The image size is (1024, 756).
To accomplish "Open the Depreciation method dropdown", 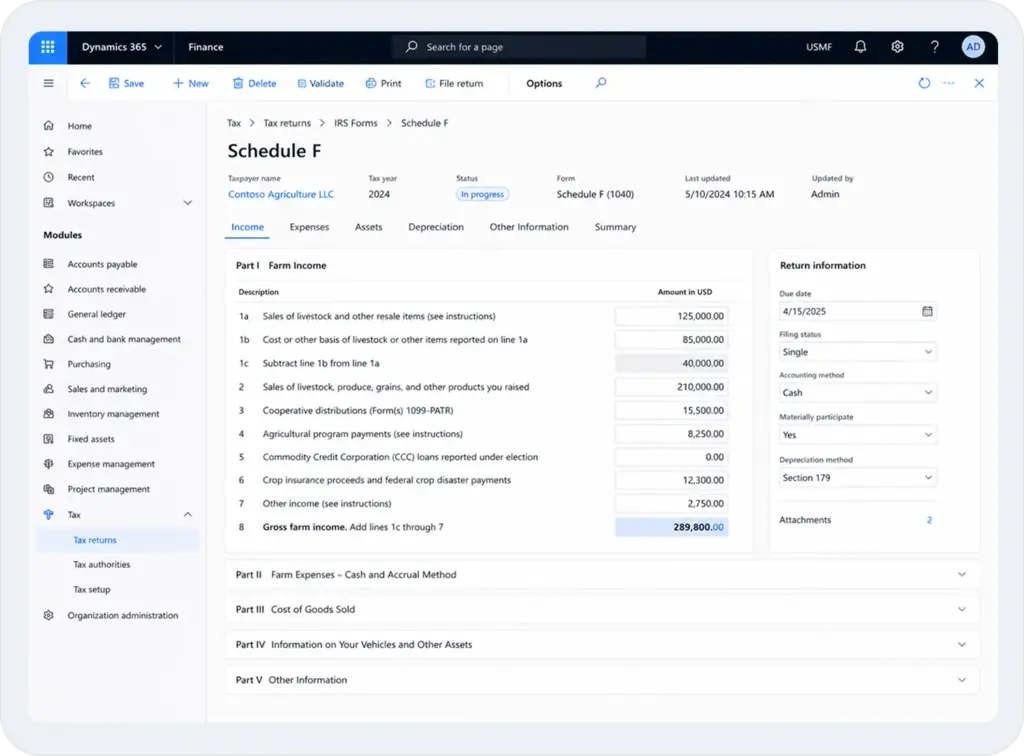I will pyautogui.click(x=857, y=478).
